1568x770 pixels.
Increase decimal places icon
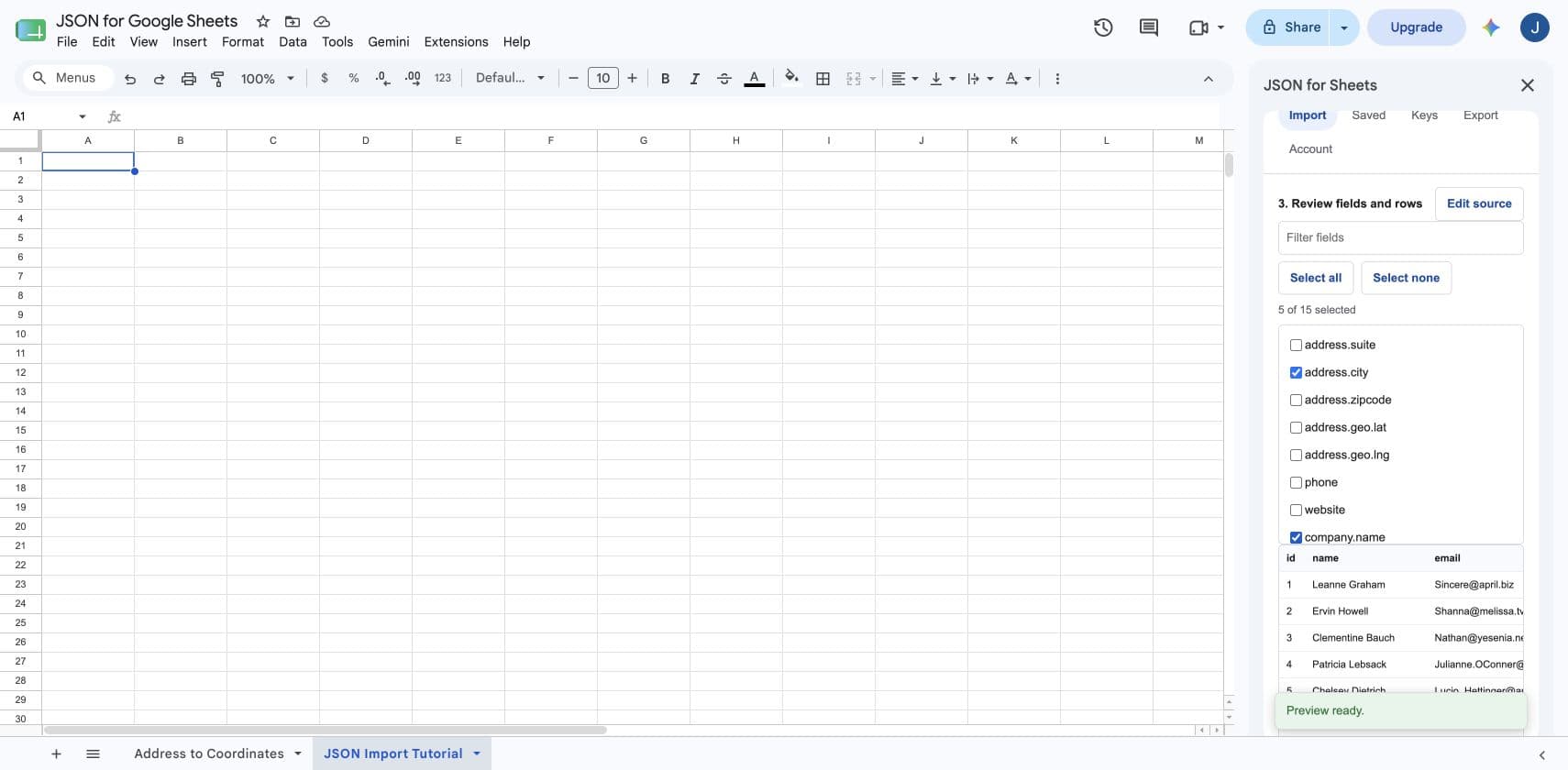[413, 78]
